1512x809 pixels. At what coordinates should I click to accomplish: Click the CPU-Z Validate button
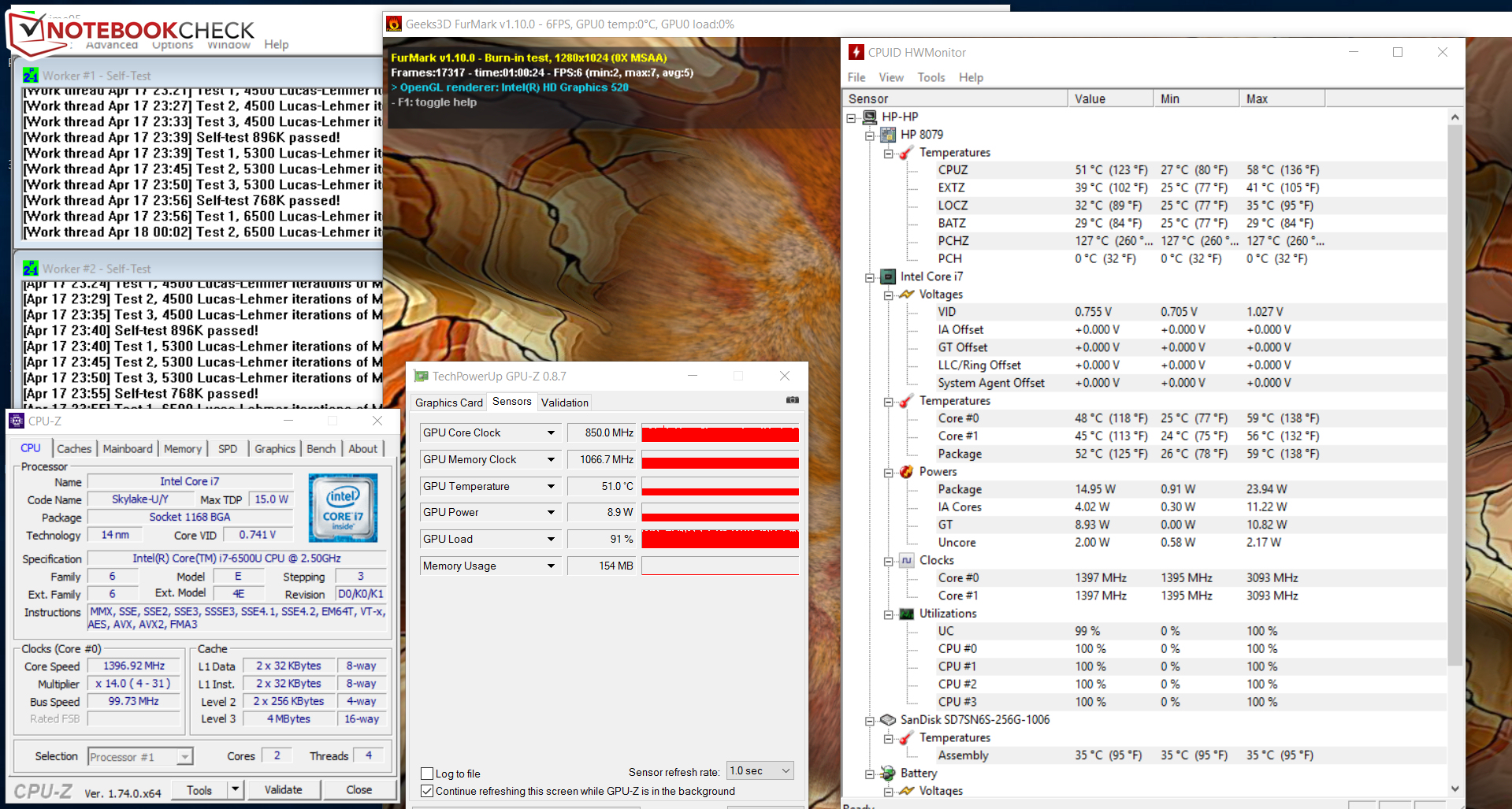[x=283, y=789]
